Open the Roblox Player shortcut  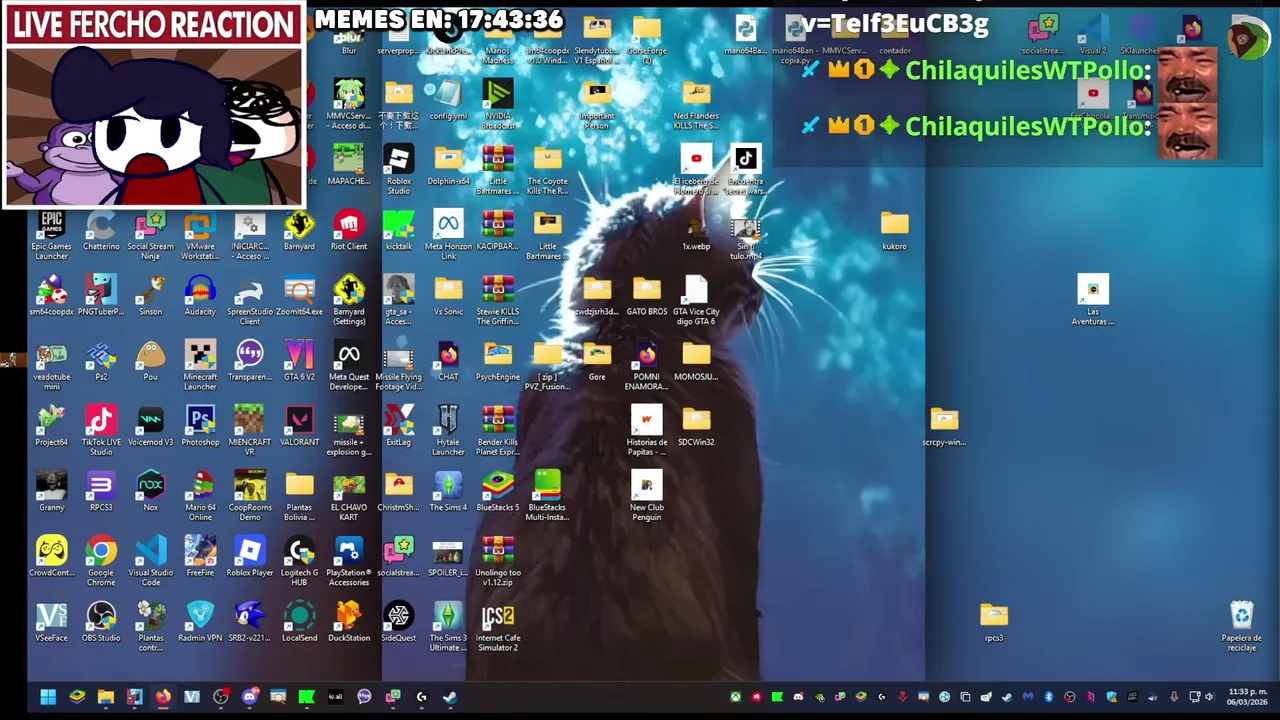250,557
